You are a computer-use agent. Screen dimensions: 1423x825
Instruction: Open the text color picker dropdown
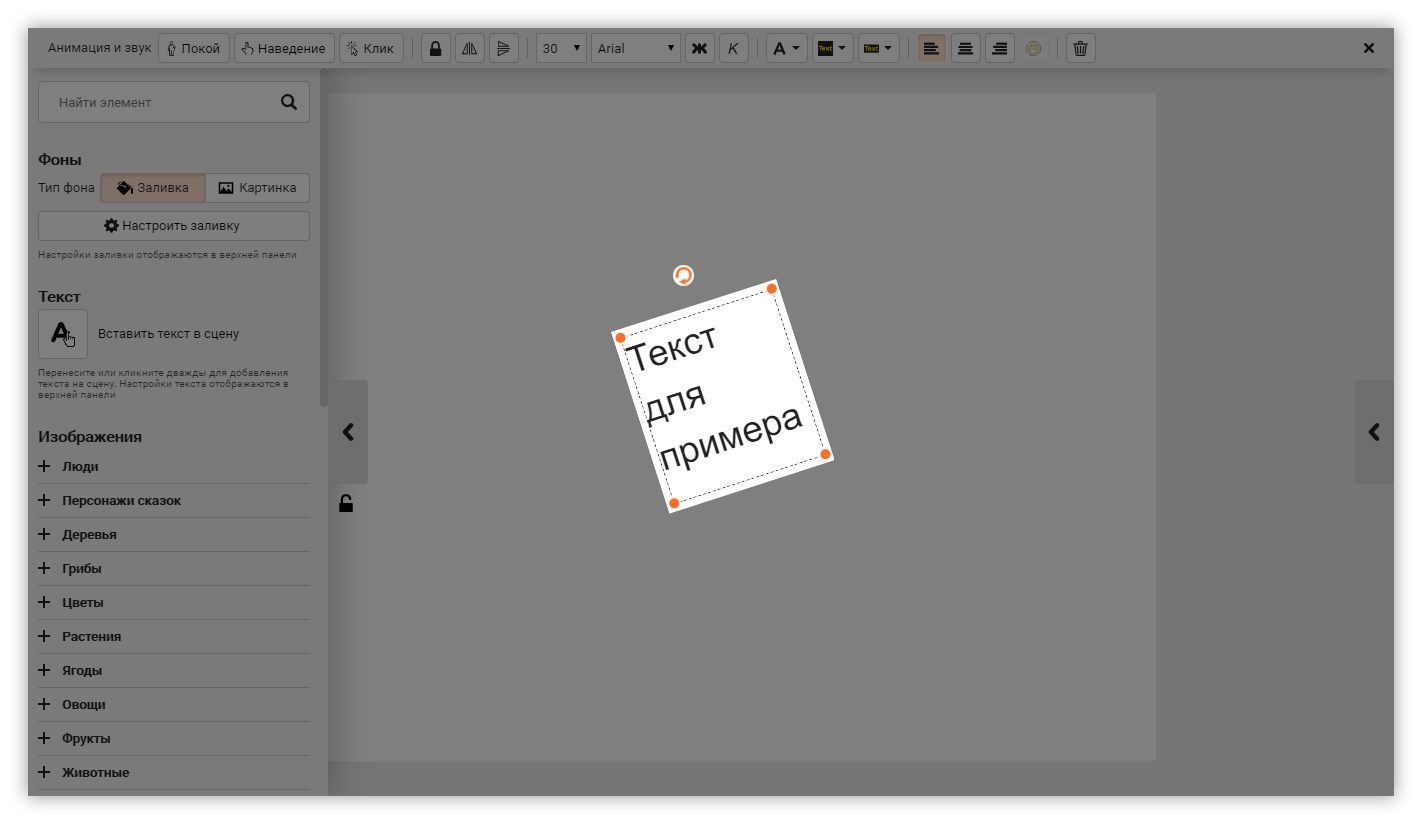click(787, 48)
